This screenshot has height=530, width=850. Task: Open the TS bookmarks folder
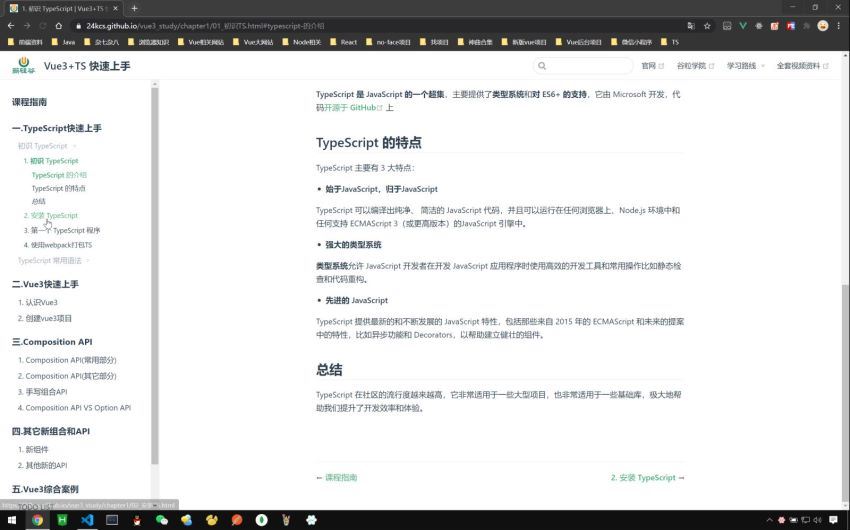tap(669, 42)
